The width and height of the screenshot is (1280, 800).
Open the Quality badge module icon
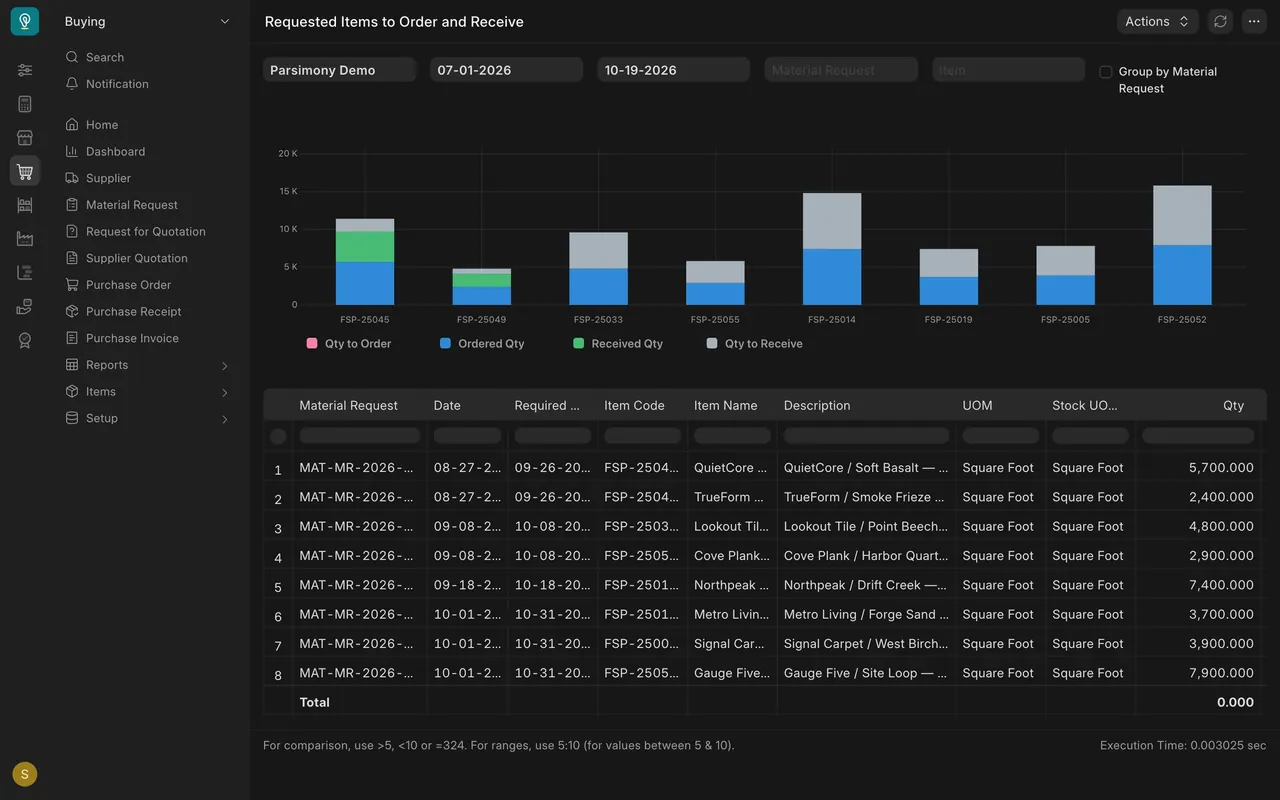(x=25, y=340)
